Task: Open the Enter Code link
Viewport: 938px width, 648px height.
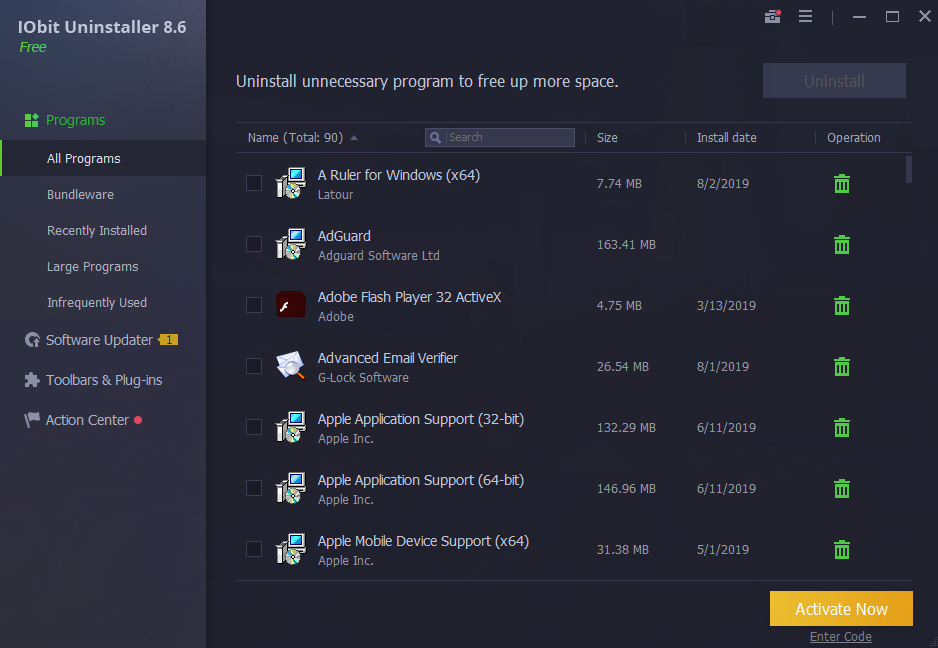Action: click(x=840, y=636)
